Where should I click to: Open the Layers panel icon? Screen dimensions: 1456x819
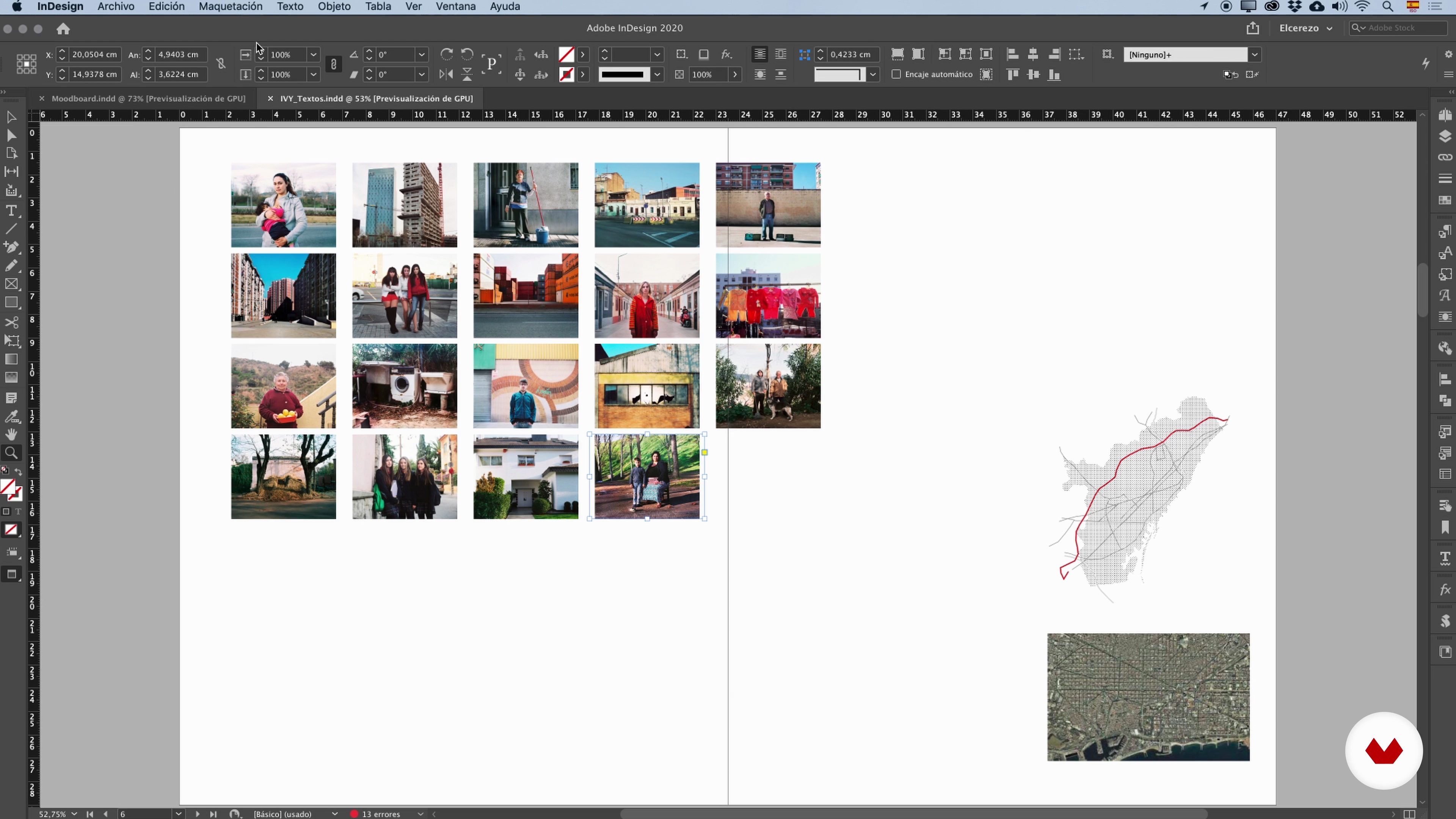pos(1445,136)
